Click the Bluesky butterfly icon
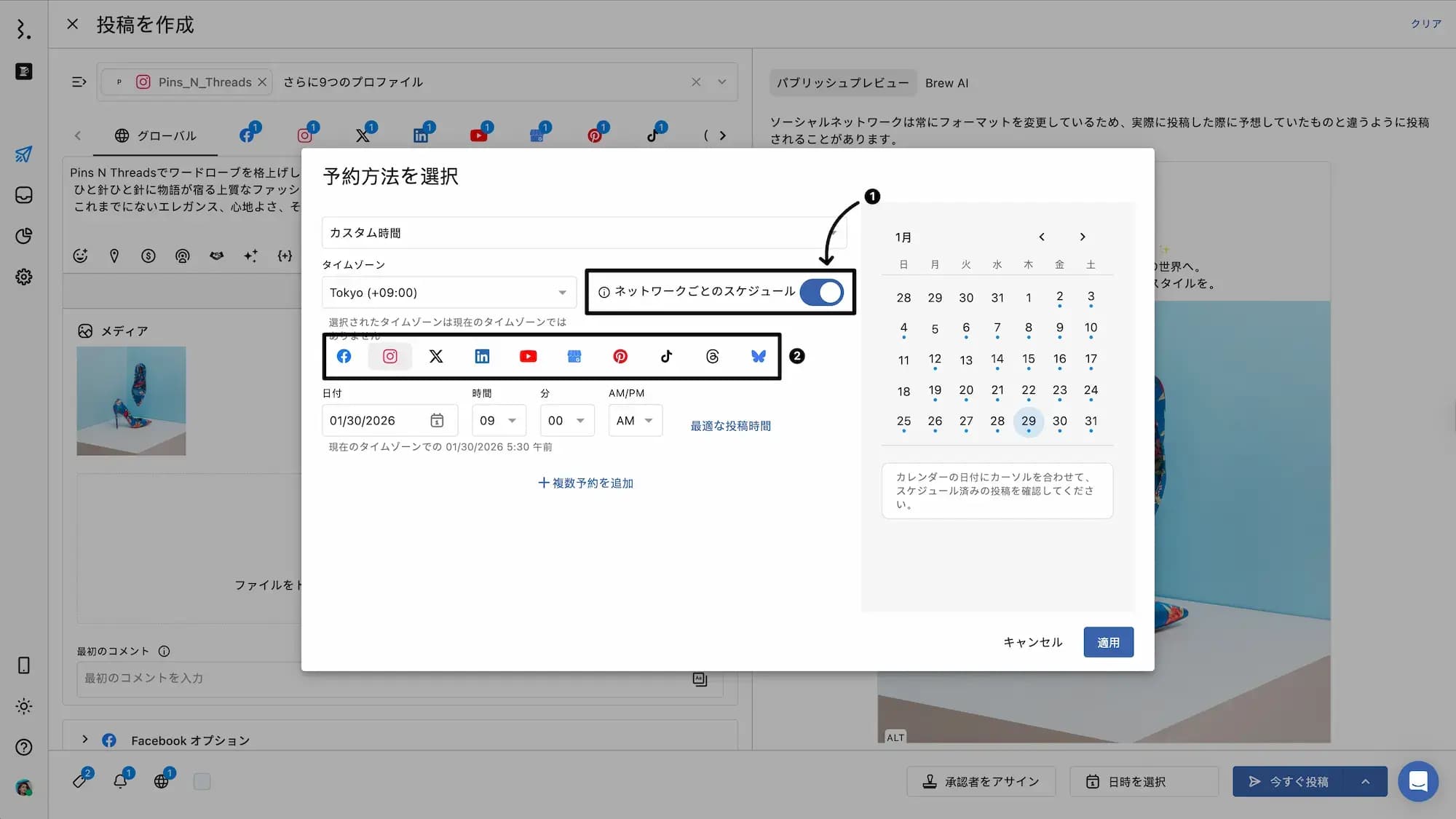Image resolution: width=1456 pixels, height=819 pixels. point(758,356)
